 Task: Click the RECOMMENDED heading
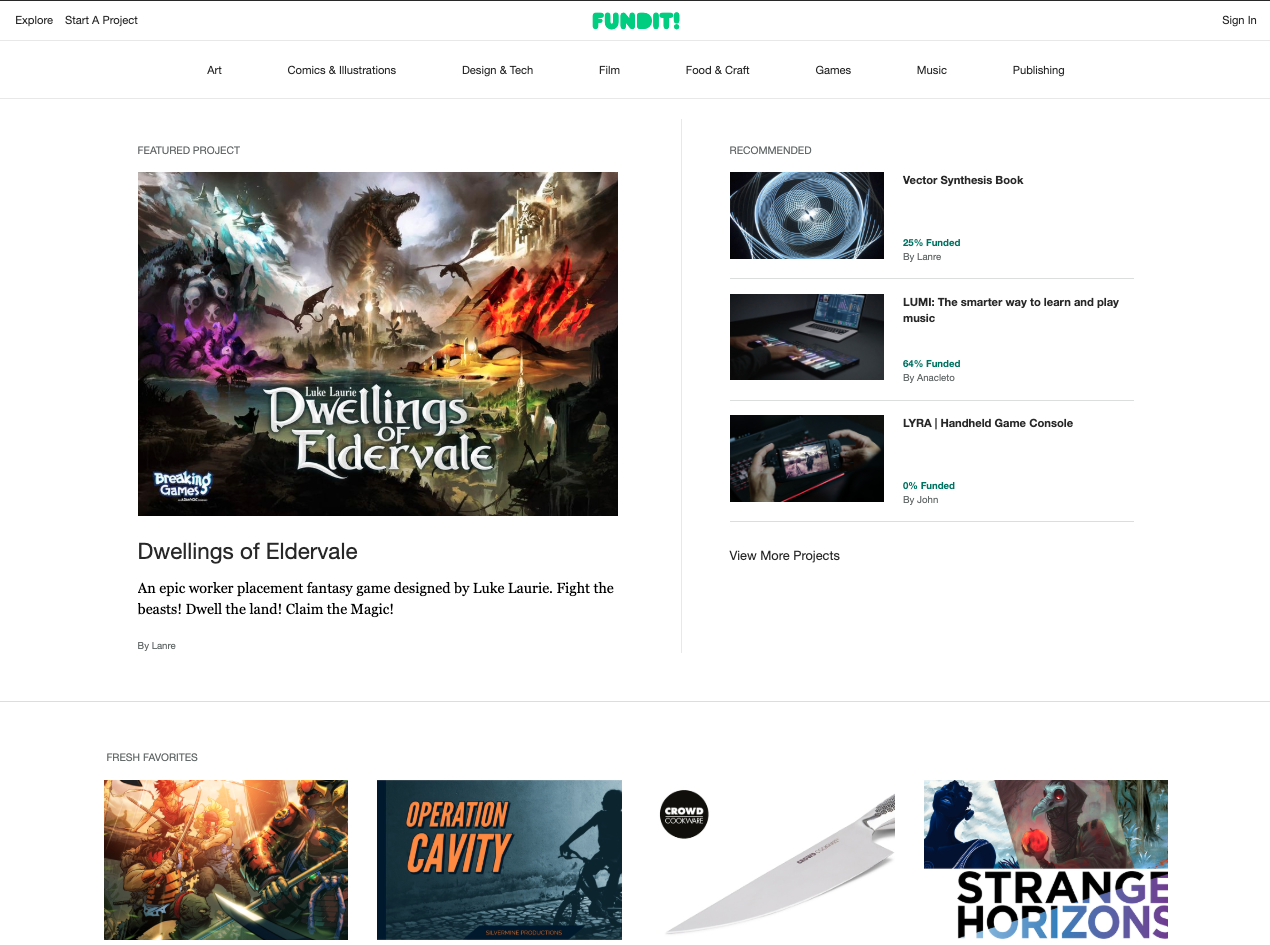point(770,150)
